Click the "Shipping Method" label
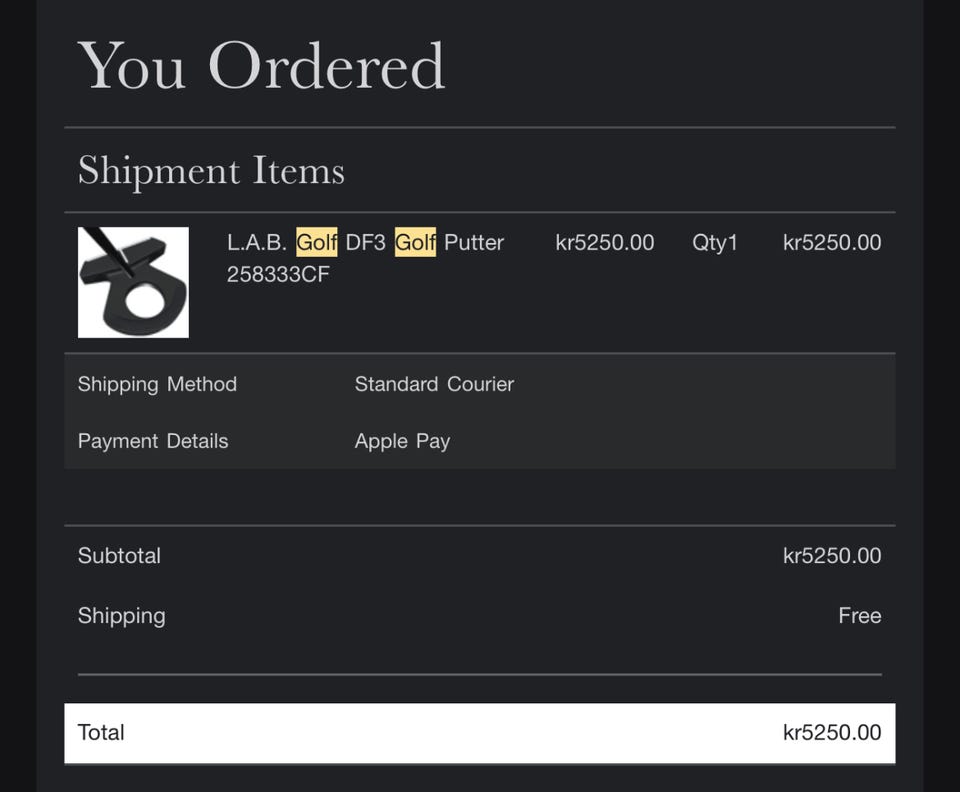960x792 pixels. [x=157, y=384]
